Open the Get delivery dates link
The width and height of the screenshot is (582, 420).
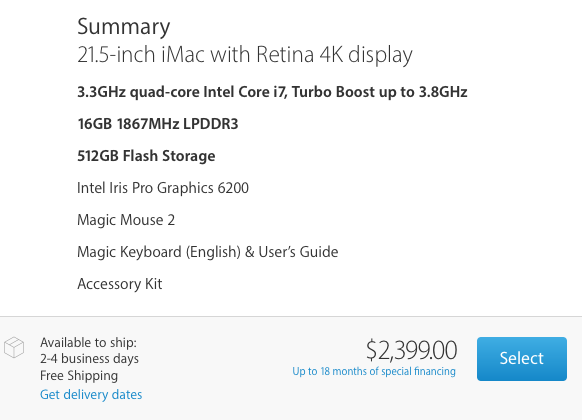pyautogui.click(x=91, y=394)
